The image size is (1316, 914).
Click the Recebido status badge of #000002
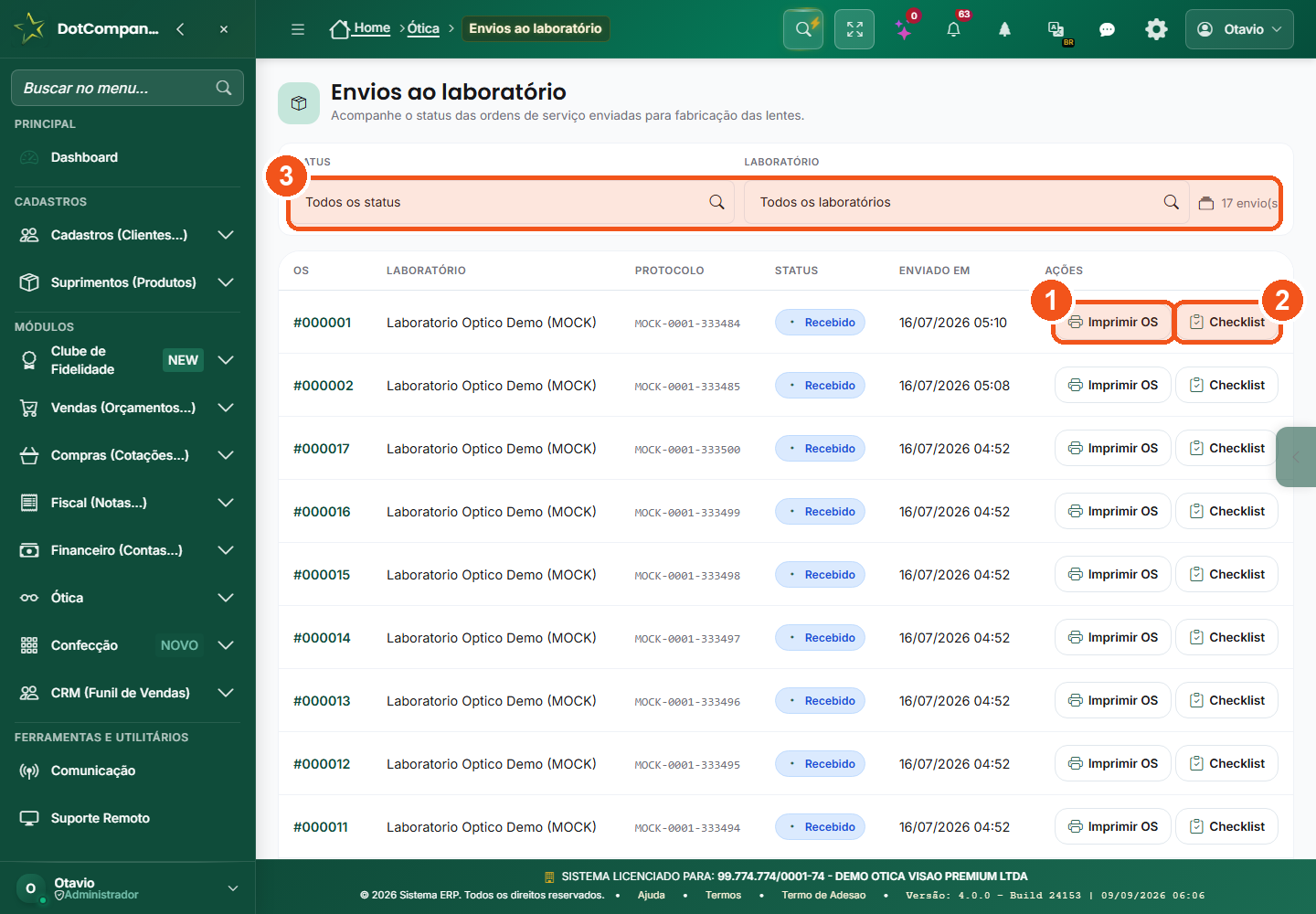[x=820, y=386]
